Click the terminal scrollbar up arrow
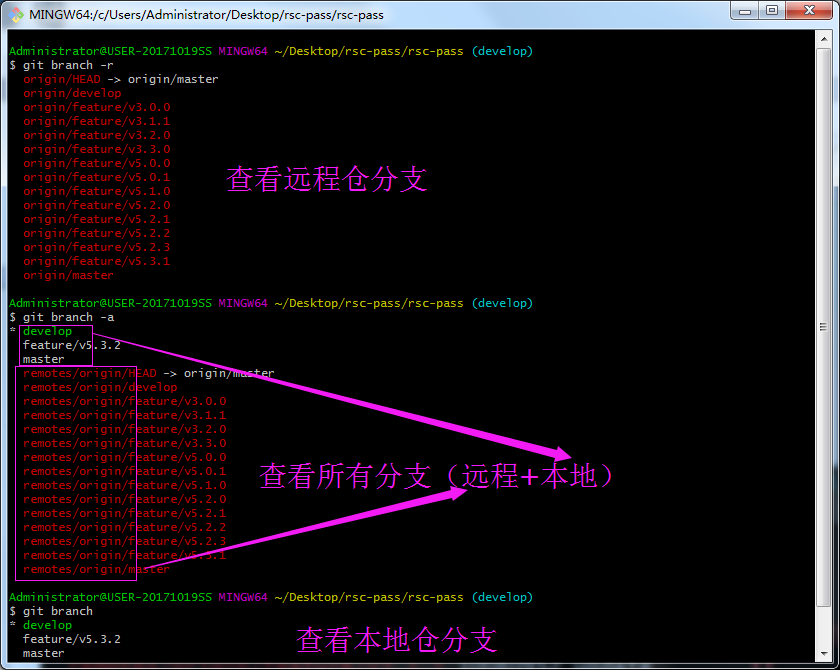840x670 pixels. point(823,39)
